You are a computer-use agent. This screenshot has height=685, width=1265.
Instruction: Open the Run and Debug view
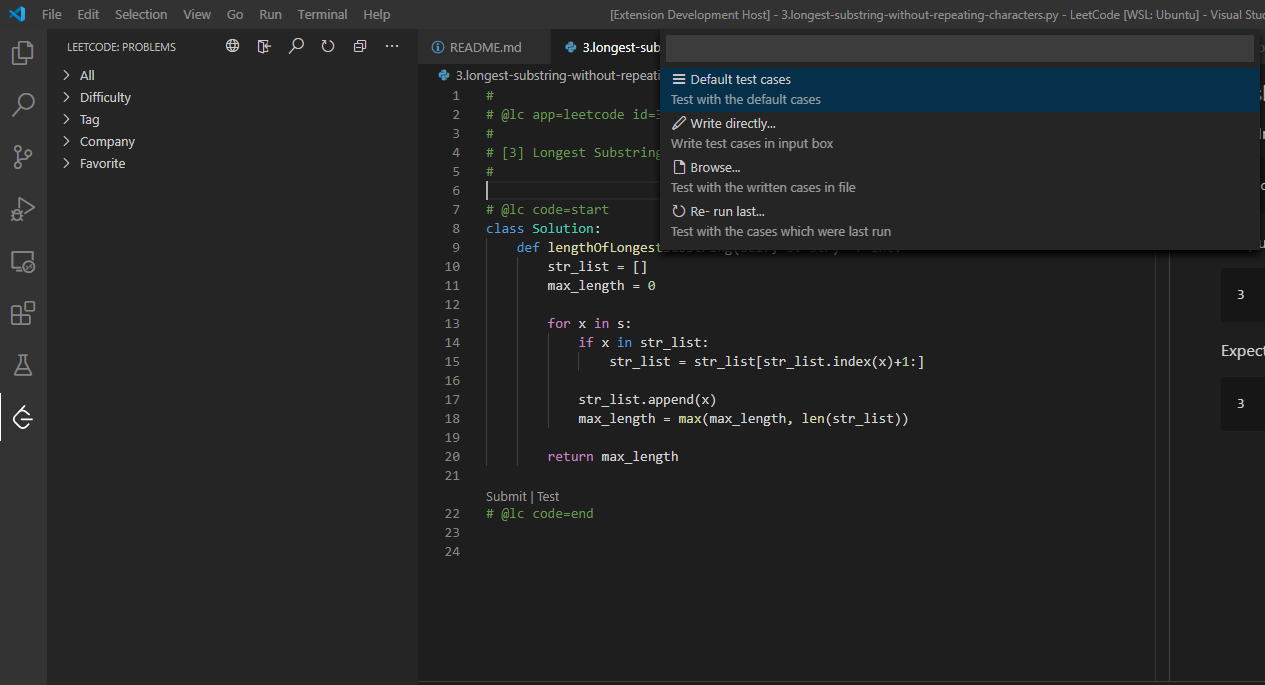coord(23,209)
